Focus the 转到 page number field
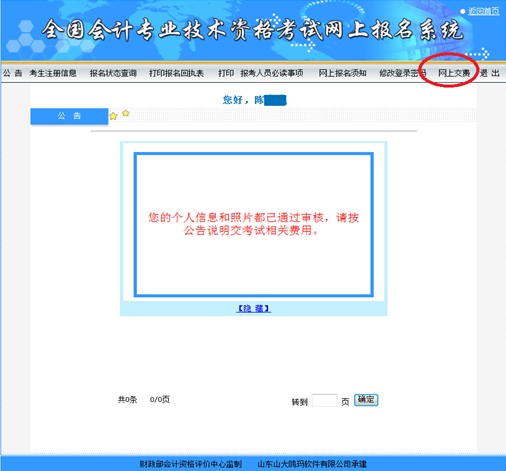This screenshot has width=506, height=471. [325, 400]
